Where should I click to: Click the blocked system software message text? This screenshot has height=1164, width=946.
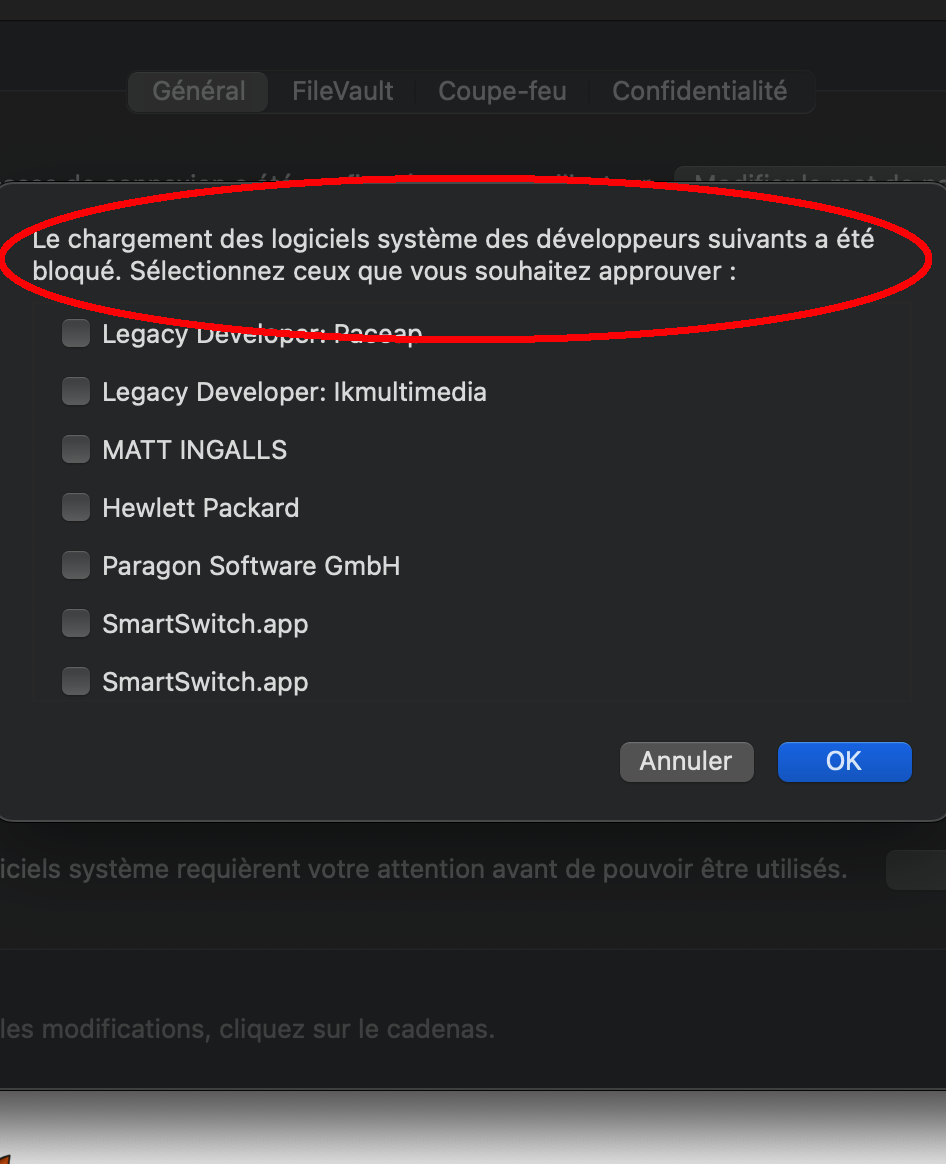tap(452, 256)
